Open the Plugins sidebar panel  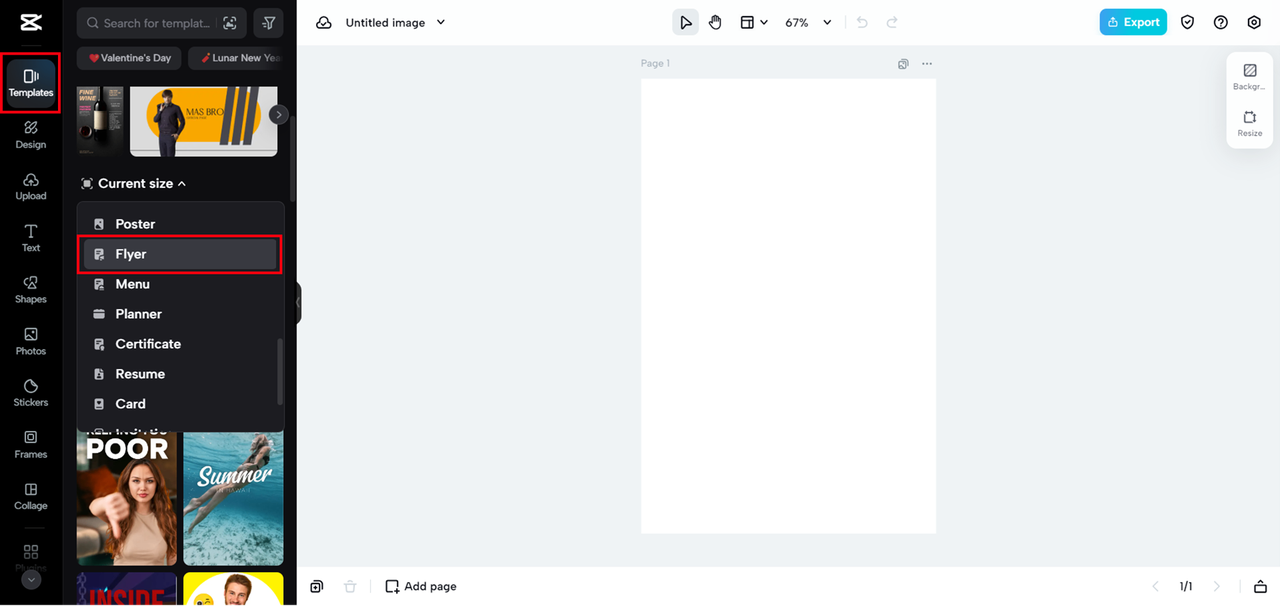tap(31, 556)
